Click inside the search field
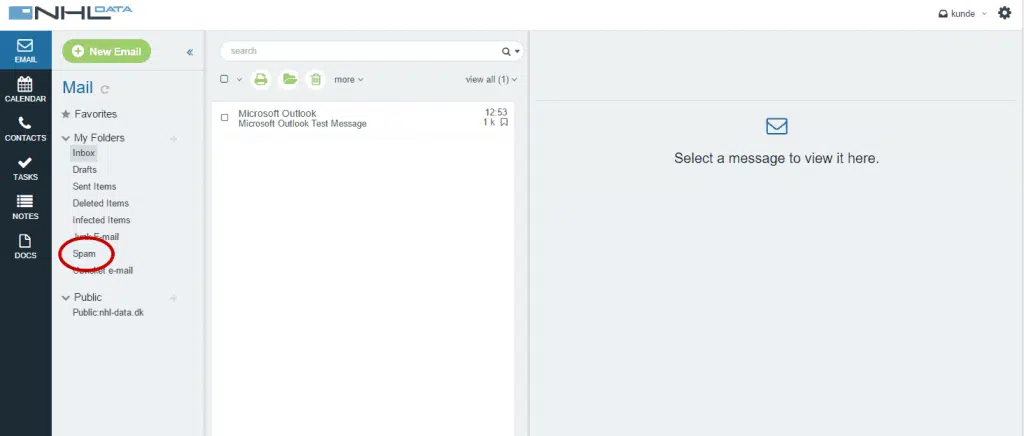Viewport: 1024px width, 436px height. [362, 51]
